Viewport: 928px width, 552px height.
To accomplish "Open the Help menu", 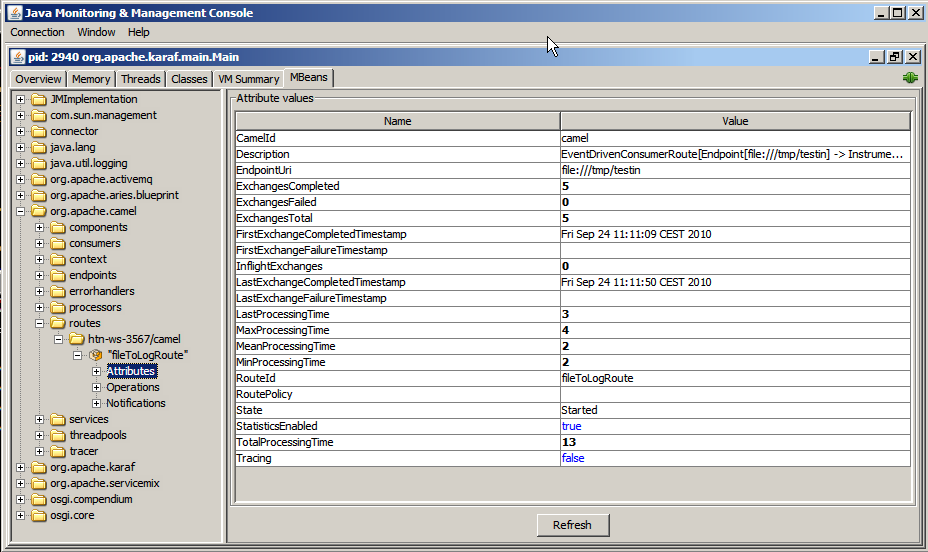I will point(138,32).
